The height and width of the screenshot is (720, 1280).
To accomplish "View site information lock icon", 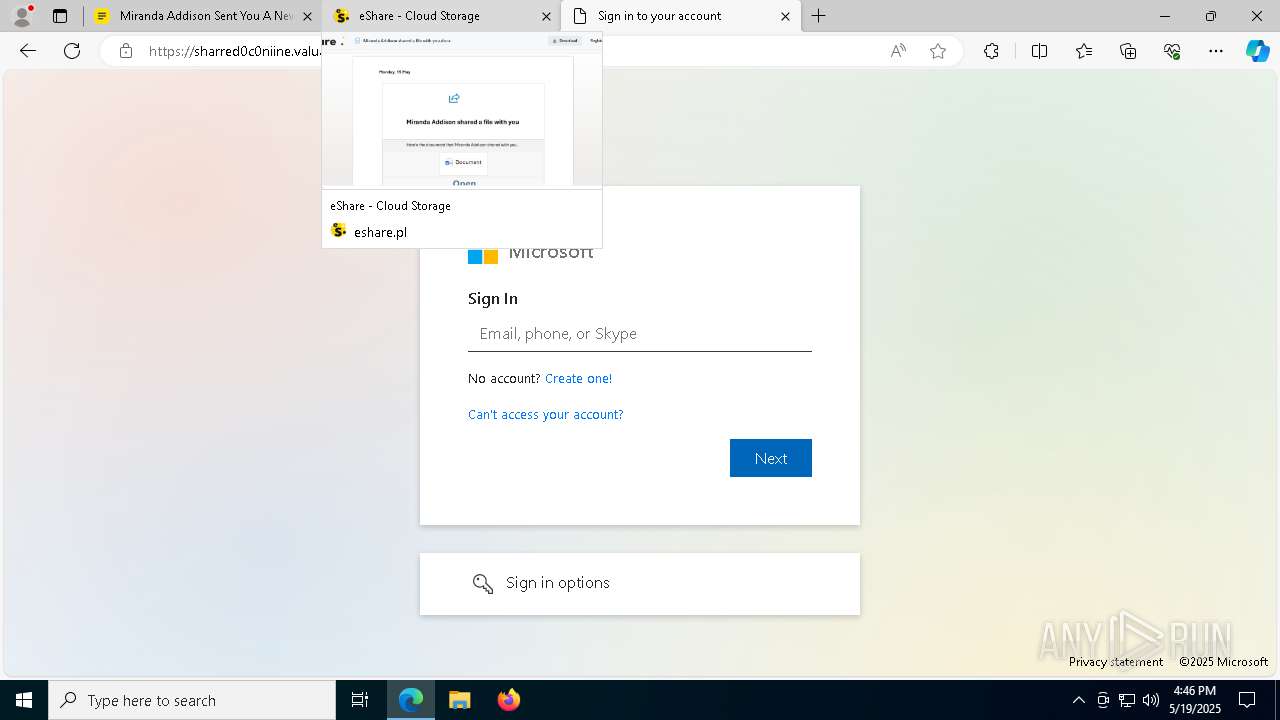I will 126,51.
